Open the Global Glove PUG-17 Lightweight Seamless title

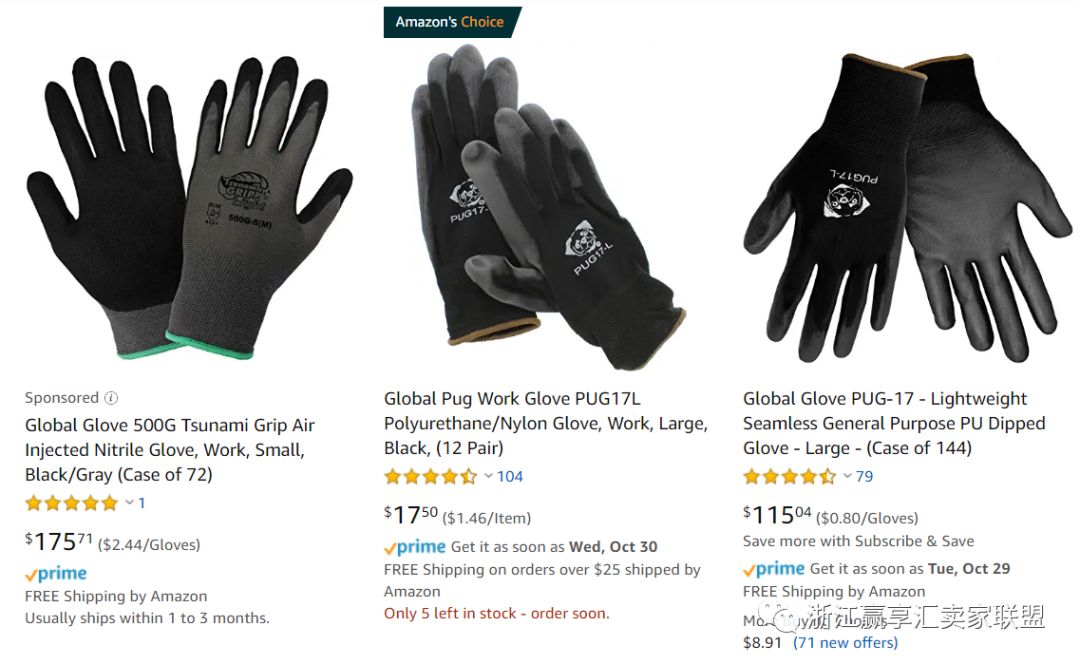click(x=894, y=423)
